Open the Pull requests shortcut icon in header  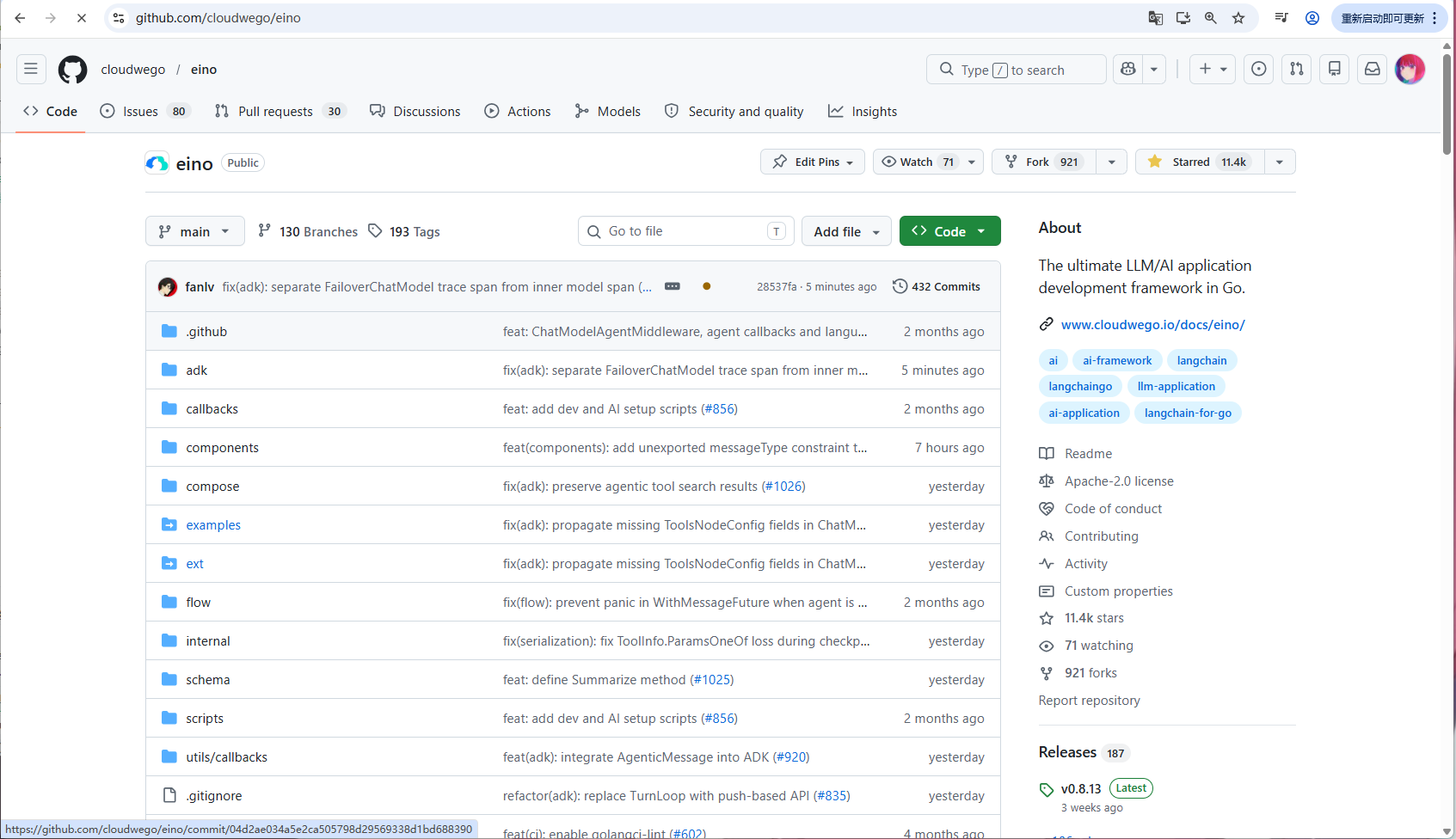point(1297,69)
